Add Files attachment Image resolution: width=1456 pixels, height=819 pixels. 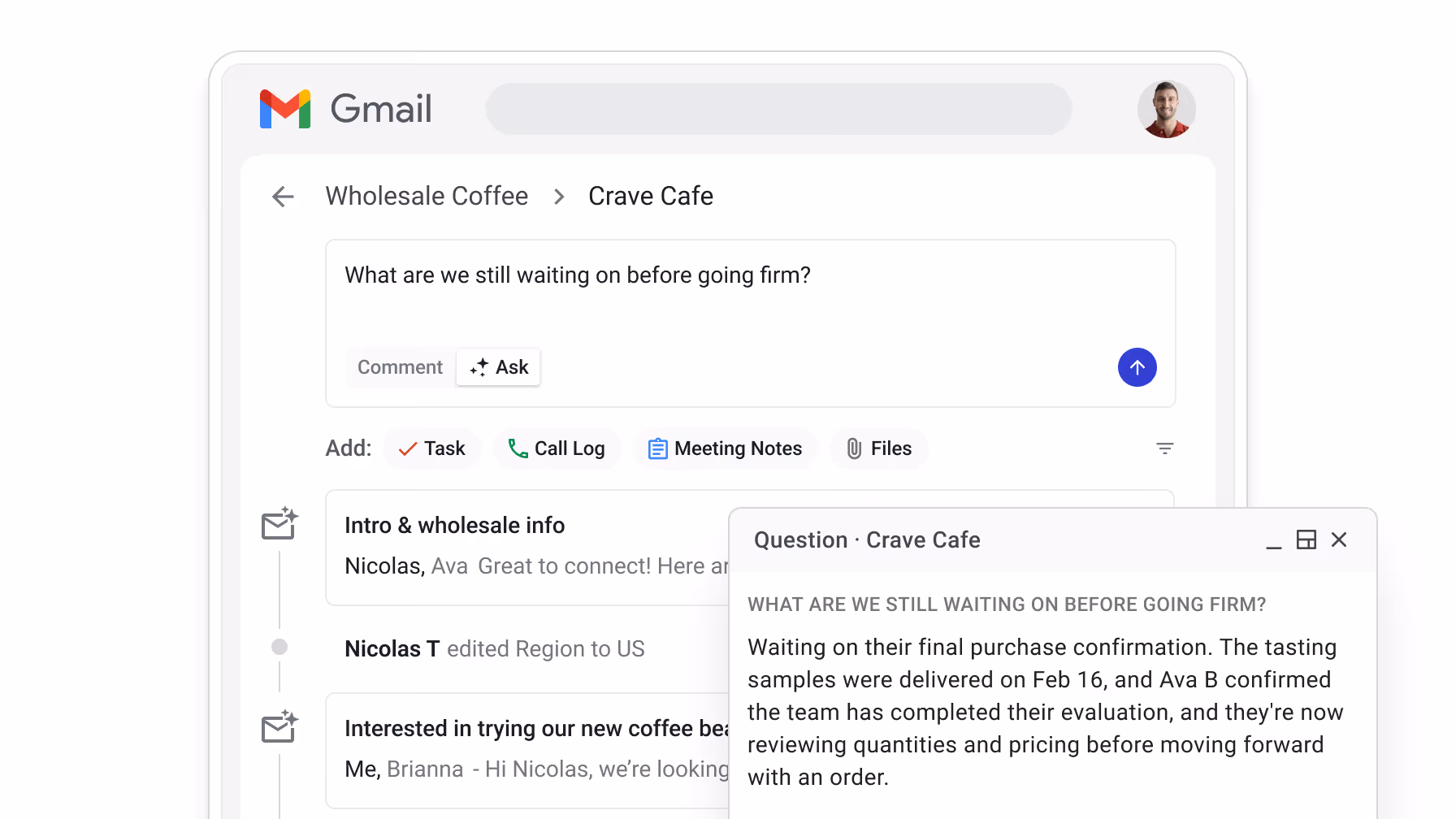[878, 448]
